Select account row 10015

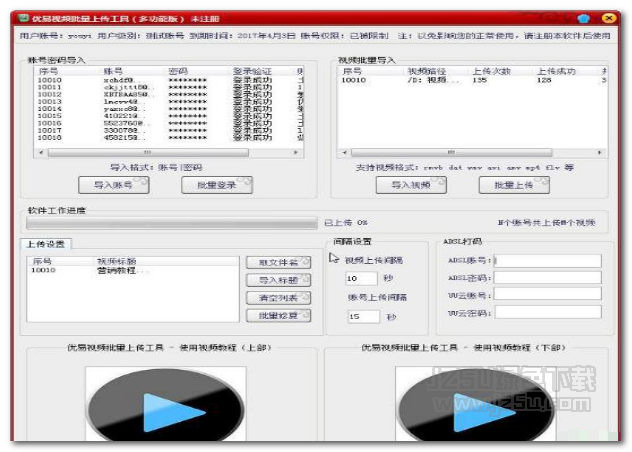pyautogui.click(x=169, y=116)
